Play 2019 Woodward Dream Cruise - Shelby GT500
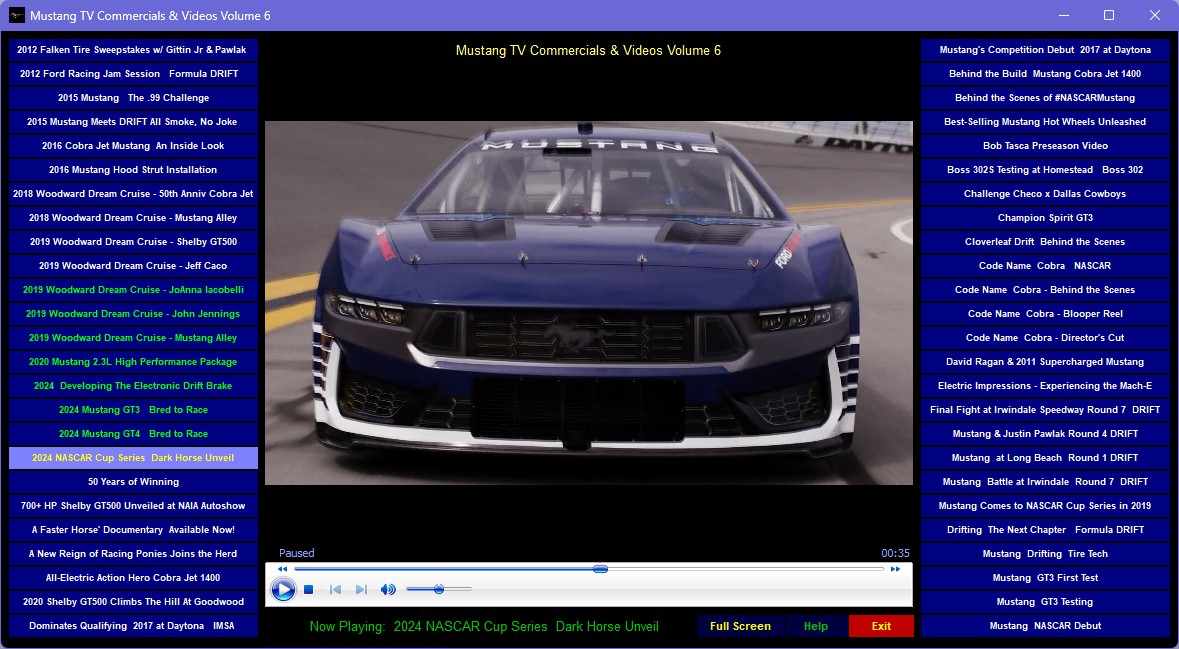The image size is (1179, 649). (133, 242)
